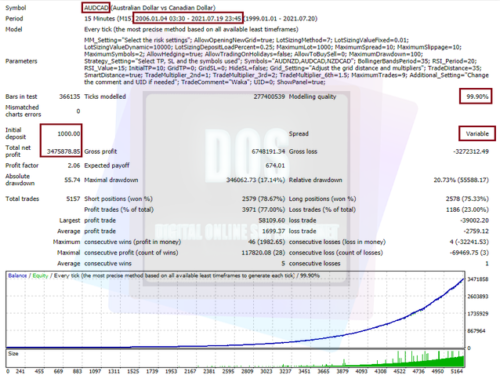Click maximal drawdown value 346062.73 (17.14%)

point(256,180)
